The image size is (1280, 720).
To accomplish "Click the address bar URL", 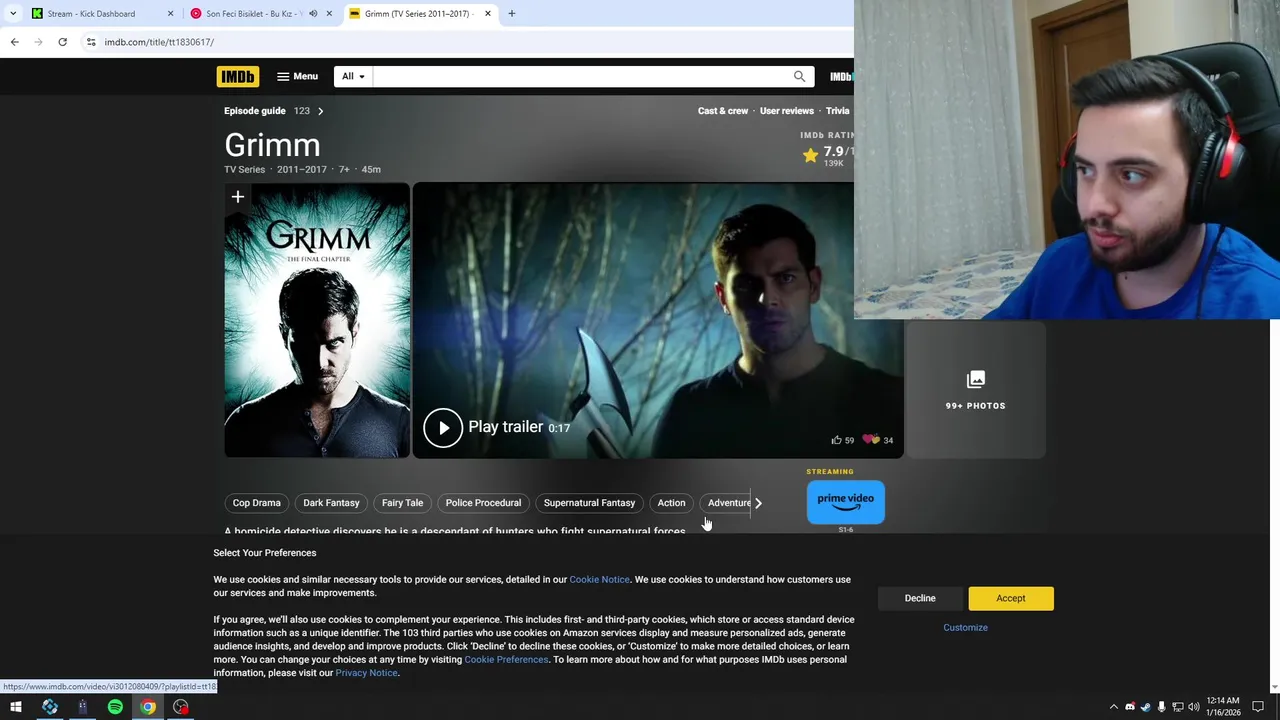I will coord(159,42).
